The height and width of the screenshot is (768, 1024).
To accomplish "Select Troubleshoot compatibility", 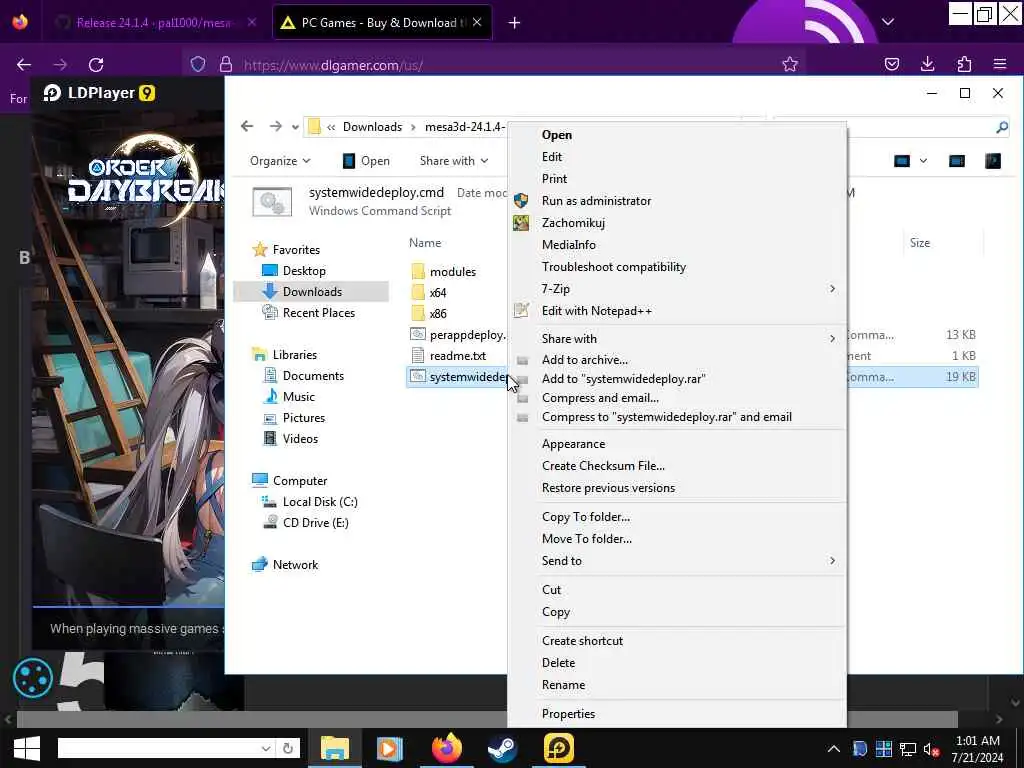I will pos(613,267).
